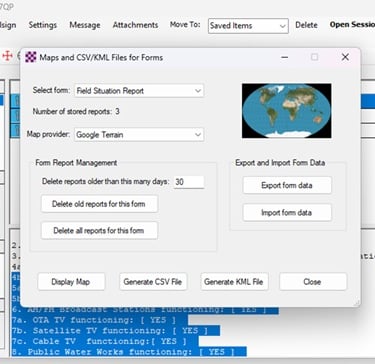Click Import form data button
The image size is (375, 364).
click(x=287, y=213)
